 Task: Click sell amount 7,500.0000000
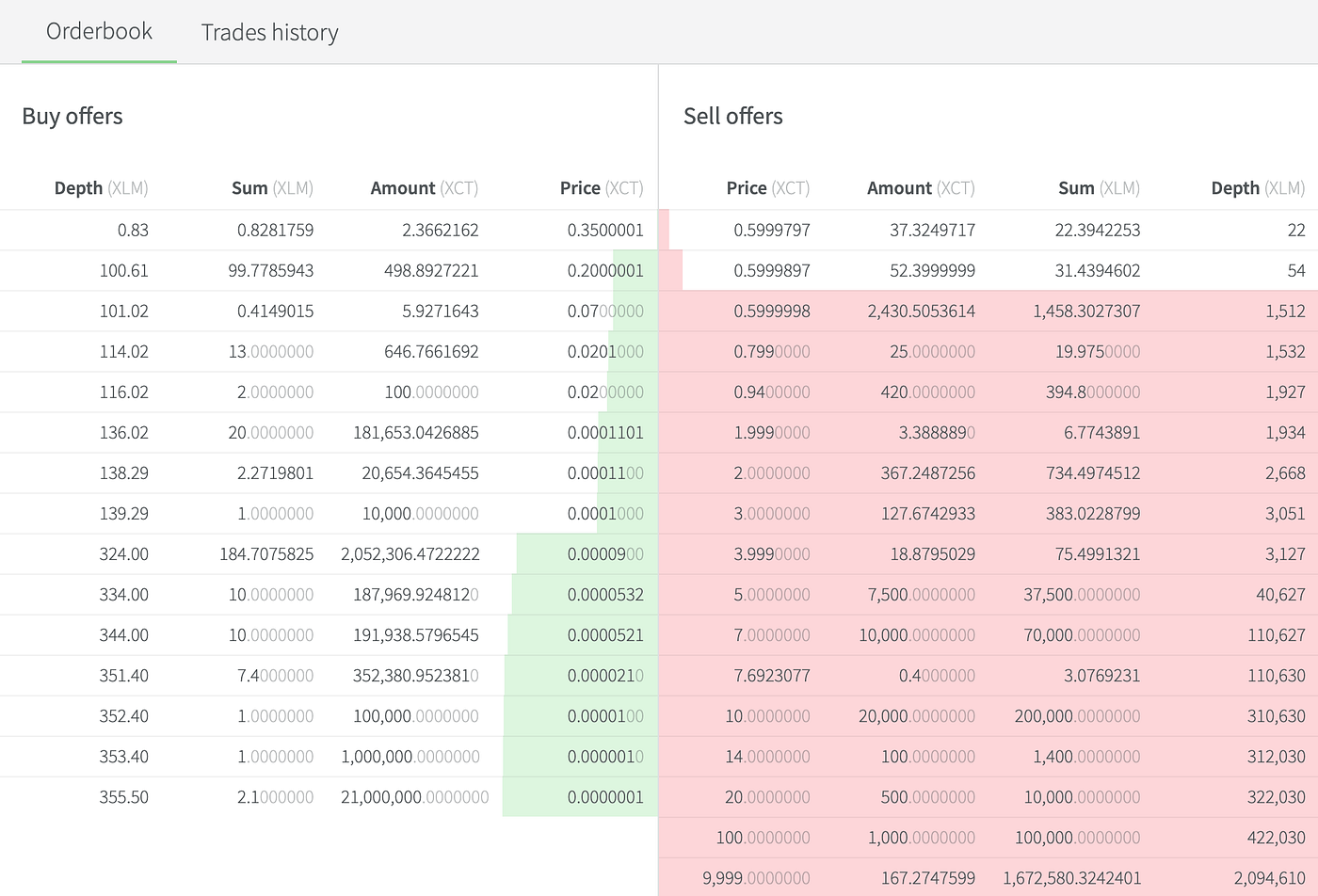[x=922, y=594]
